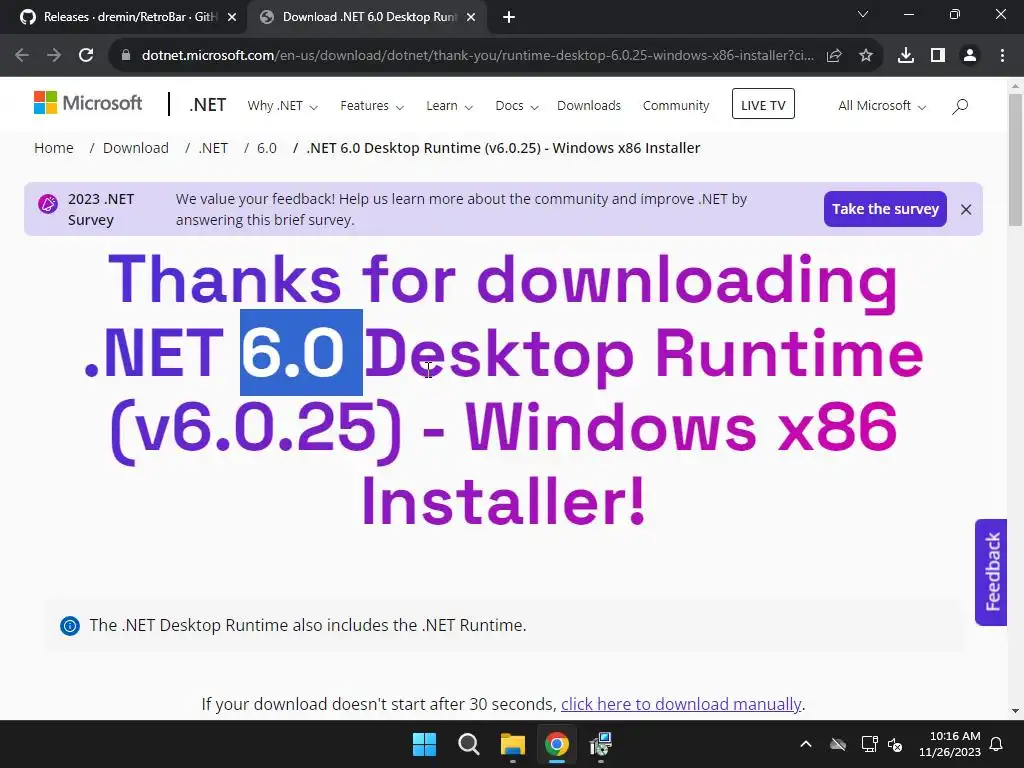Click the LIVE TV button
Viewport: 1024px width, 768px height.
click(763, 104)
